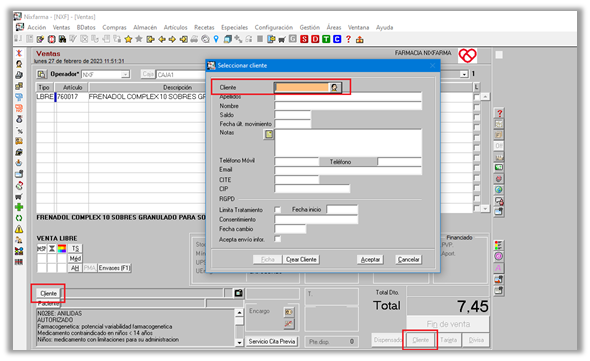
Task: Click the rainbow color icon under VENTA LIBRE
Action: coord(62,248)
